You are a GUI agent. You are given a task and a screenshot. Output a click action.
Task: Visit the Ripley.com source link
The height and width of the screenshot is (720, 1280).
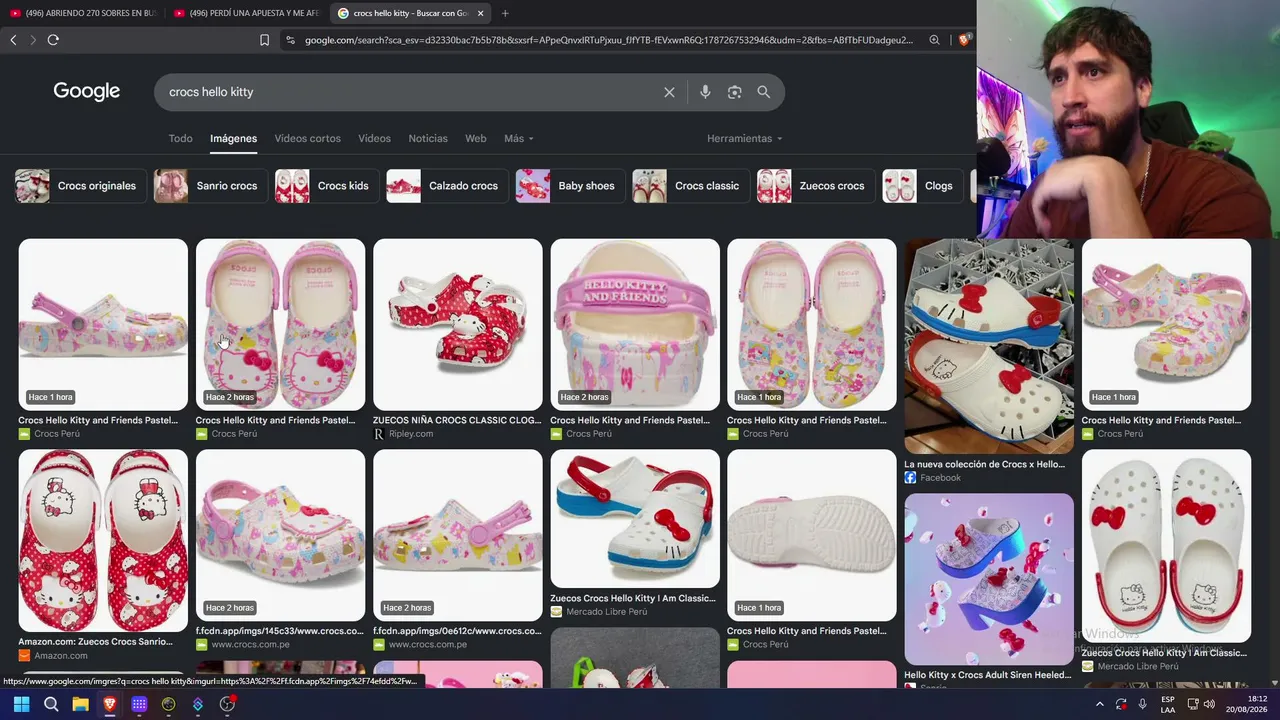[411, 434]
